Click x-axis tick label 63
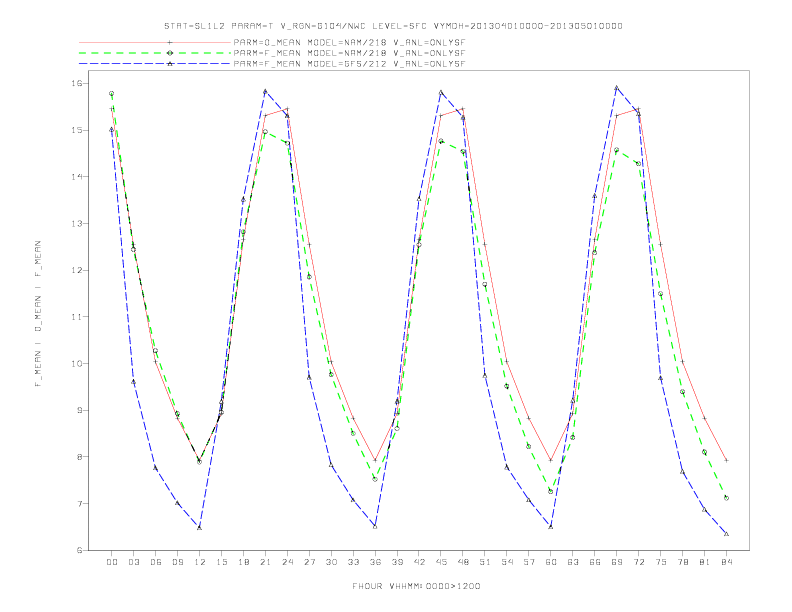Screen dimensions: 792x612 pyautogui.click(x=573, y=562)
